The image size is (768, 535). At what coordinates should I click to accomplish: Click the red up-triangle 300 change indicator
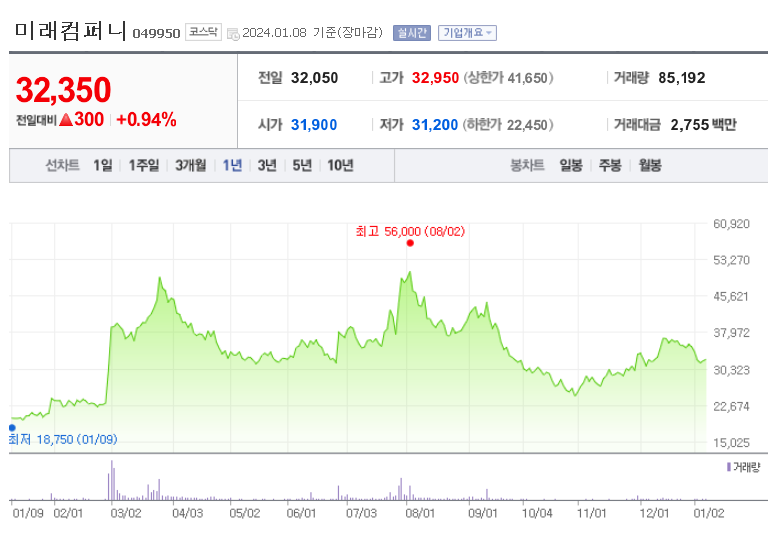81,120
